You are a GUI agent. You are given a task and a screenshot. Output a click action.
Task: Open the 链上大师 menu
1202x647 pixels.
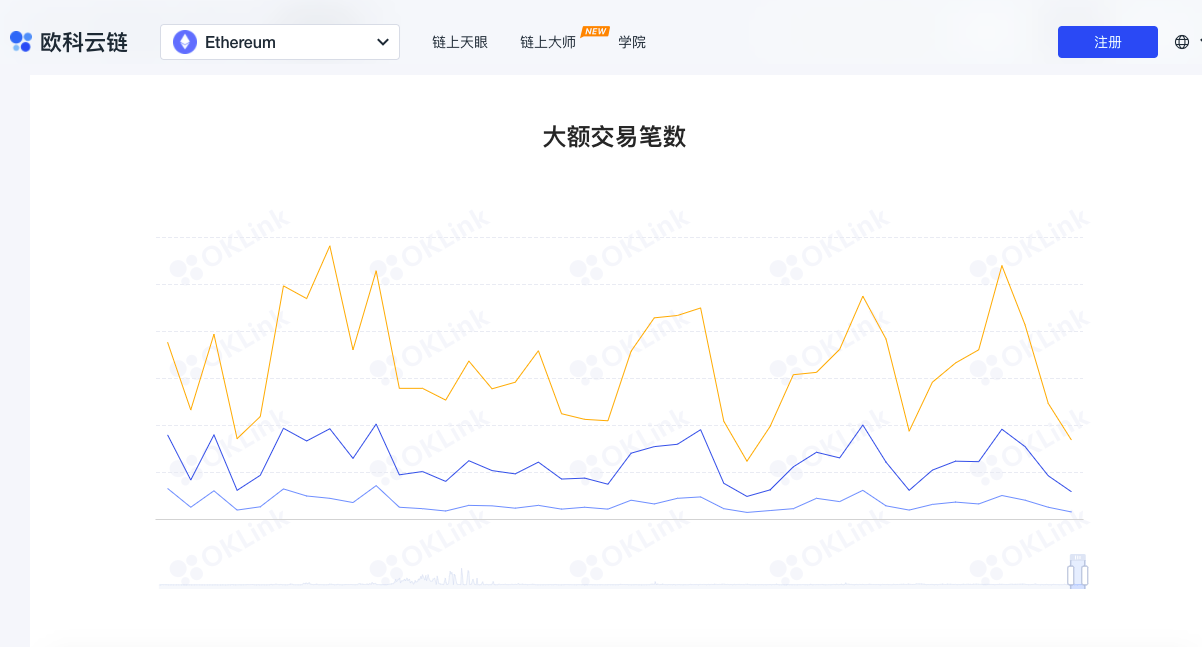(x=548, y=43)
